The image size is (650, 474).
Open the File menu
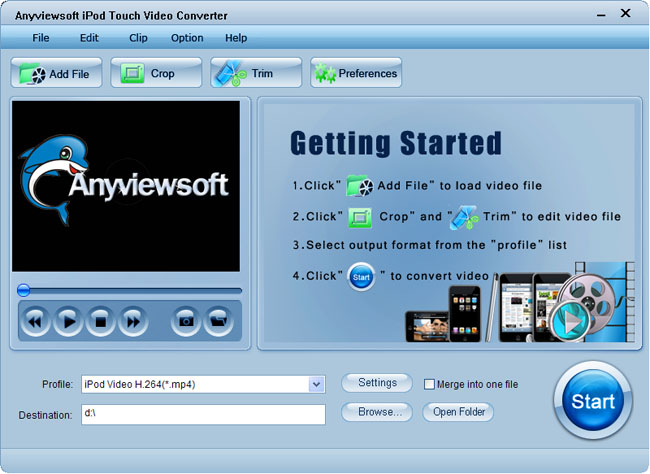coord(41,38)
